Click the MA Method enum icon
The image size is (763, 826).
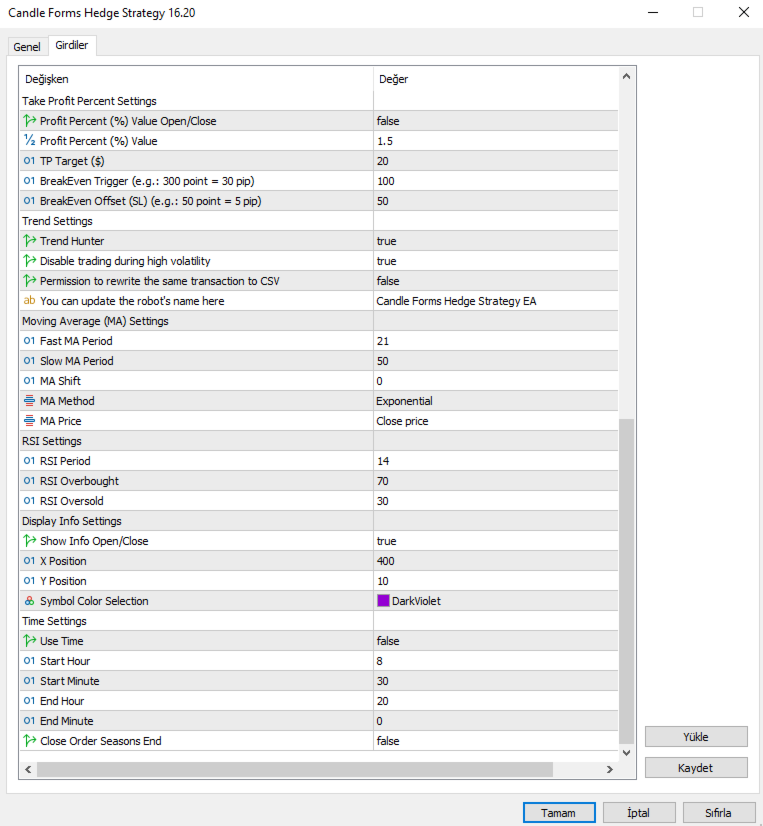29,401
